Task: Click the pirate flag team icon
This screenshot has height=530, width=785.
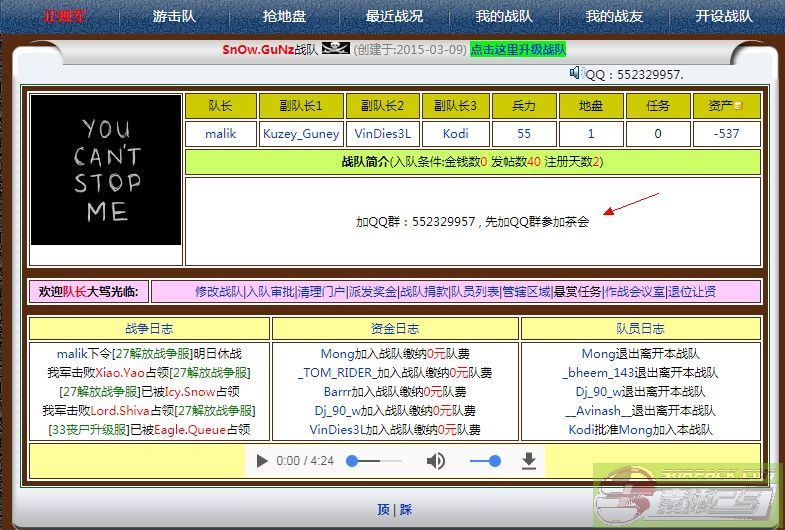Action: click(334, 49)
